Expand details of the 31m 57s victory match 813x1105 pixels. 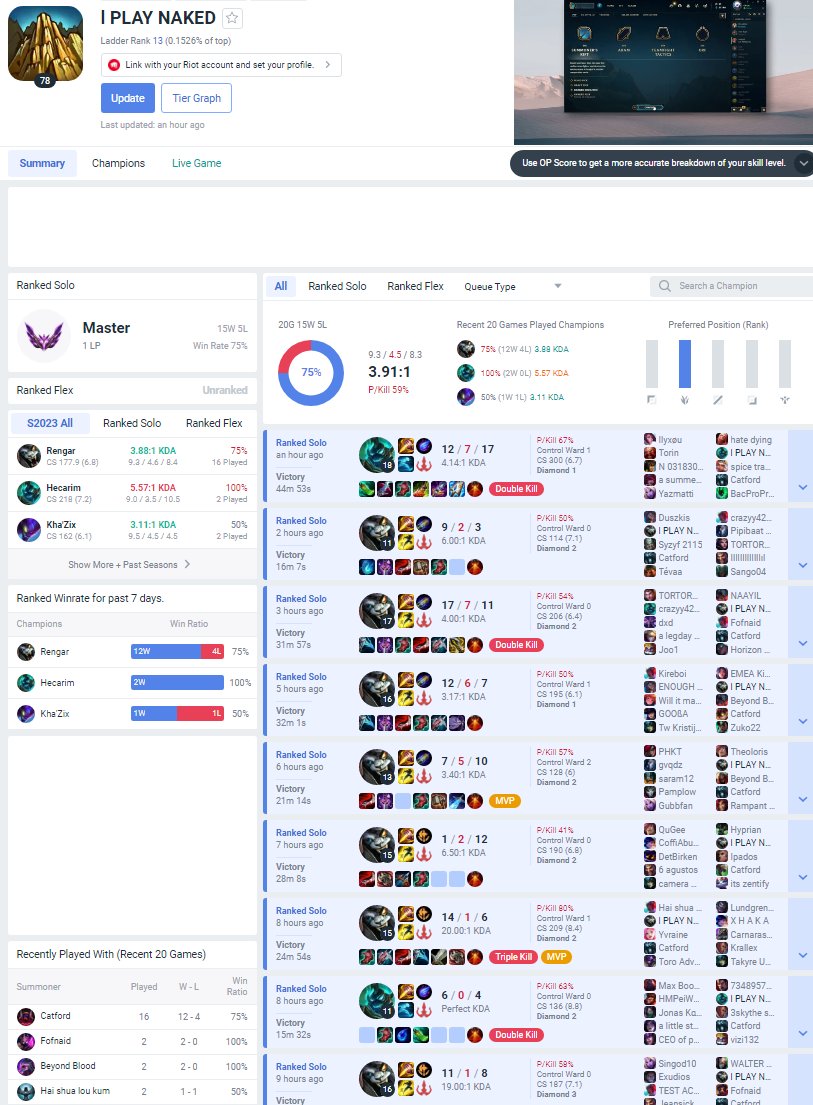point(802,643)
